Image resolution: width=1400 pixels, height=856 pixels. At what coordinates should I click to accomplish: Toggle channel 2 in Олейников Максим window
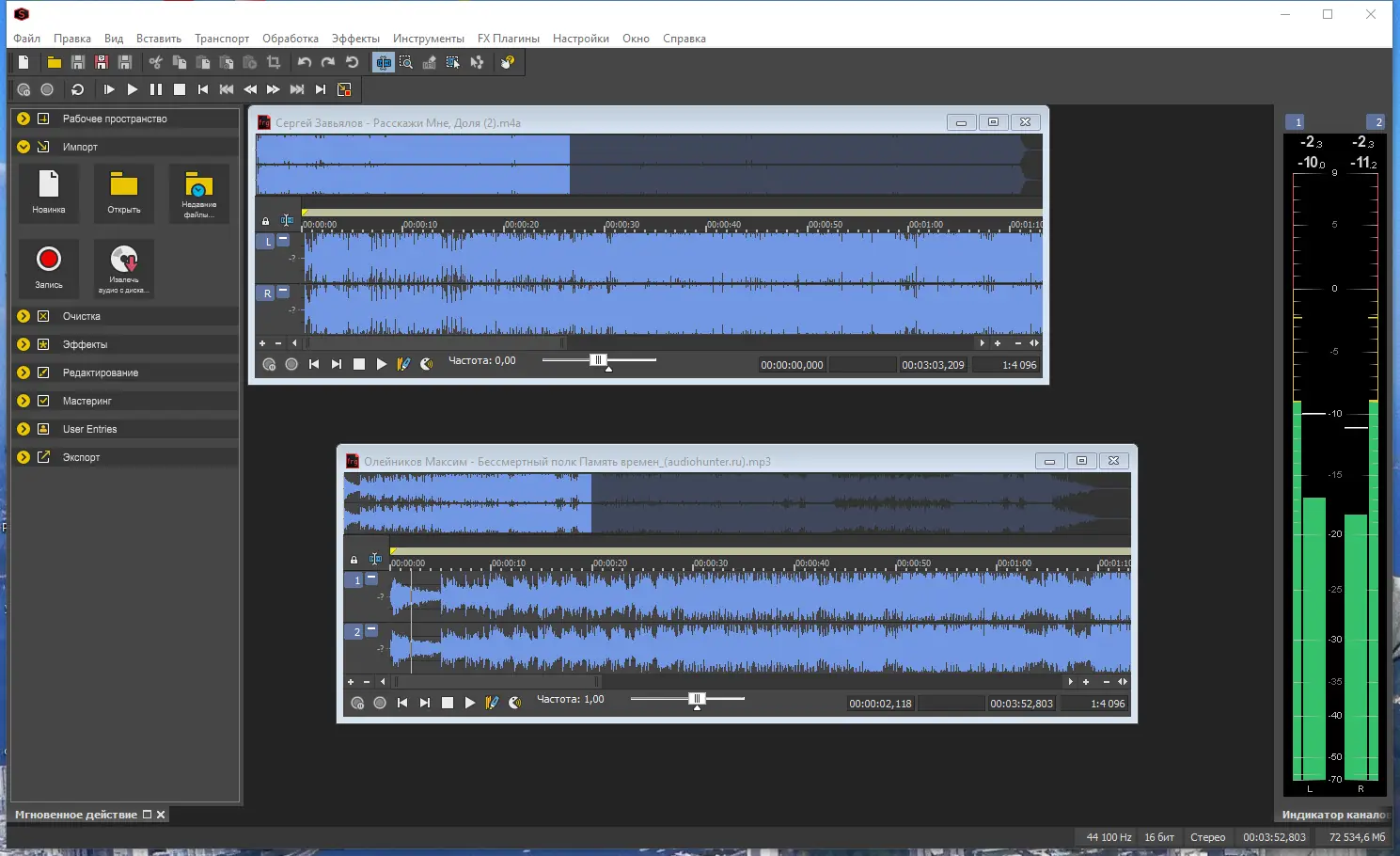[x=355, y=632]
